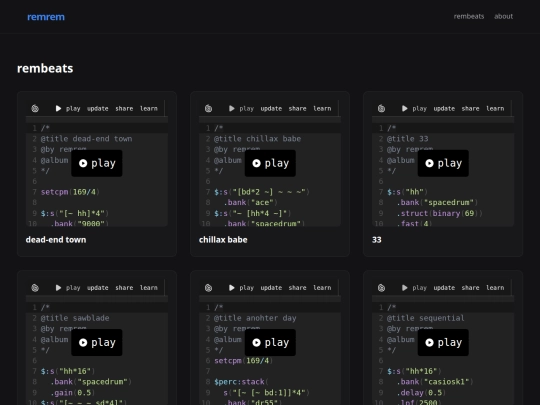Screen dimensions: 540x405
Task: Click code line .bank("ace") in chillax babe
Action: pos(250,202)
